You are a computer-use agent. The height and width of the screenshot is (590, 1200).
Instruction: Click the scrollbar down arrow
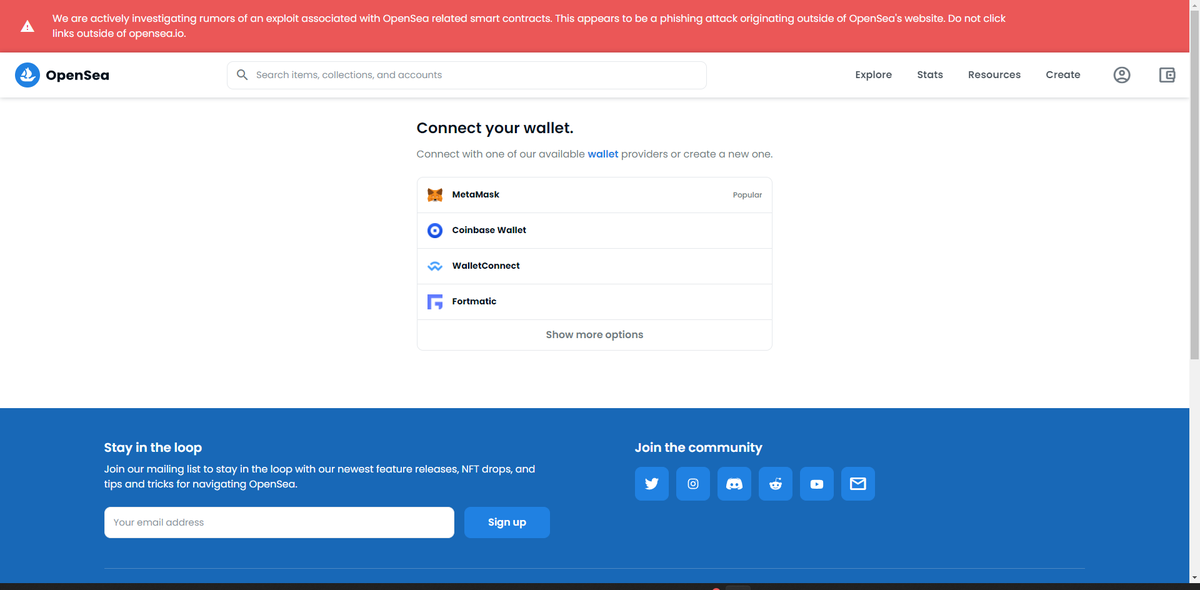click(x=1194, y=577)
